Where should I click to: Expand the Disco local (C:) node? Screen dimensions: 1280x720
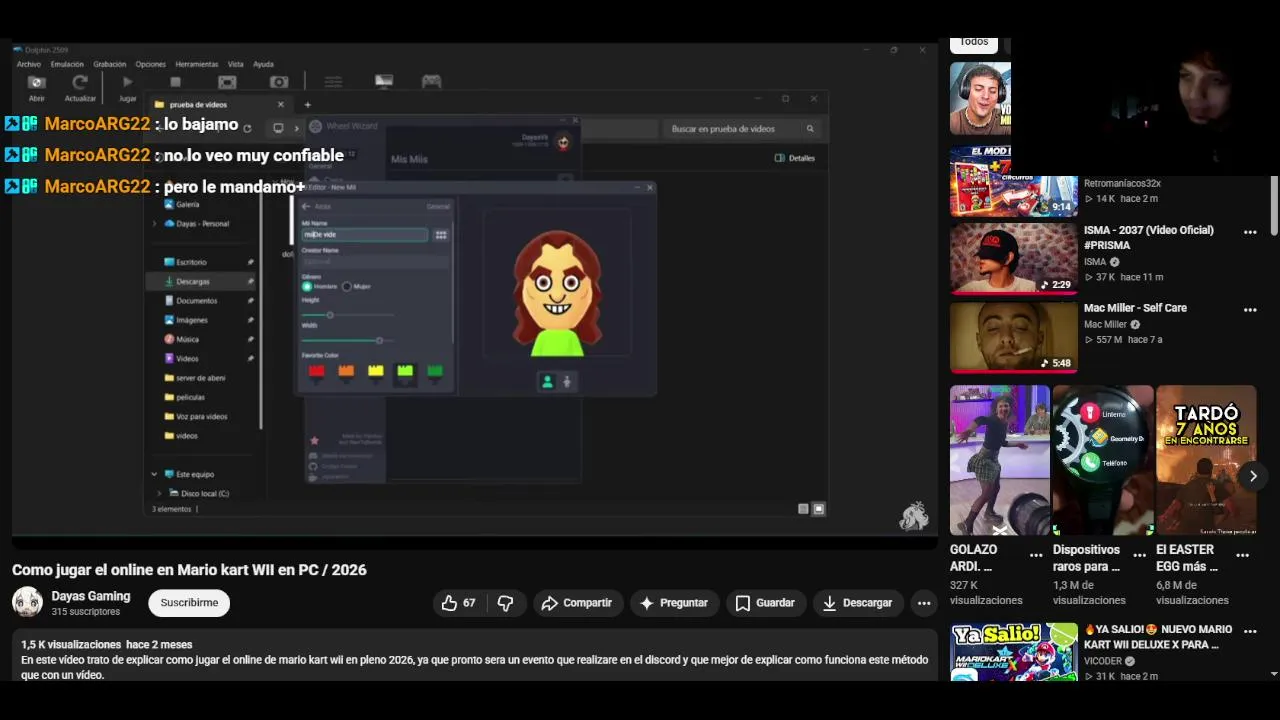pyautogui.click(x=159, y=493)
